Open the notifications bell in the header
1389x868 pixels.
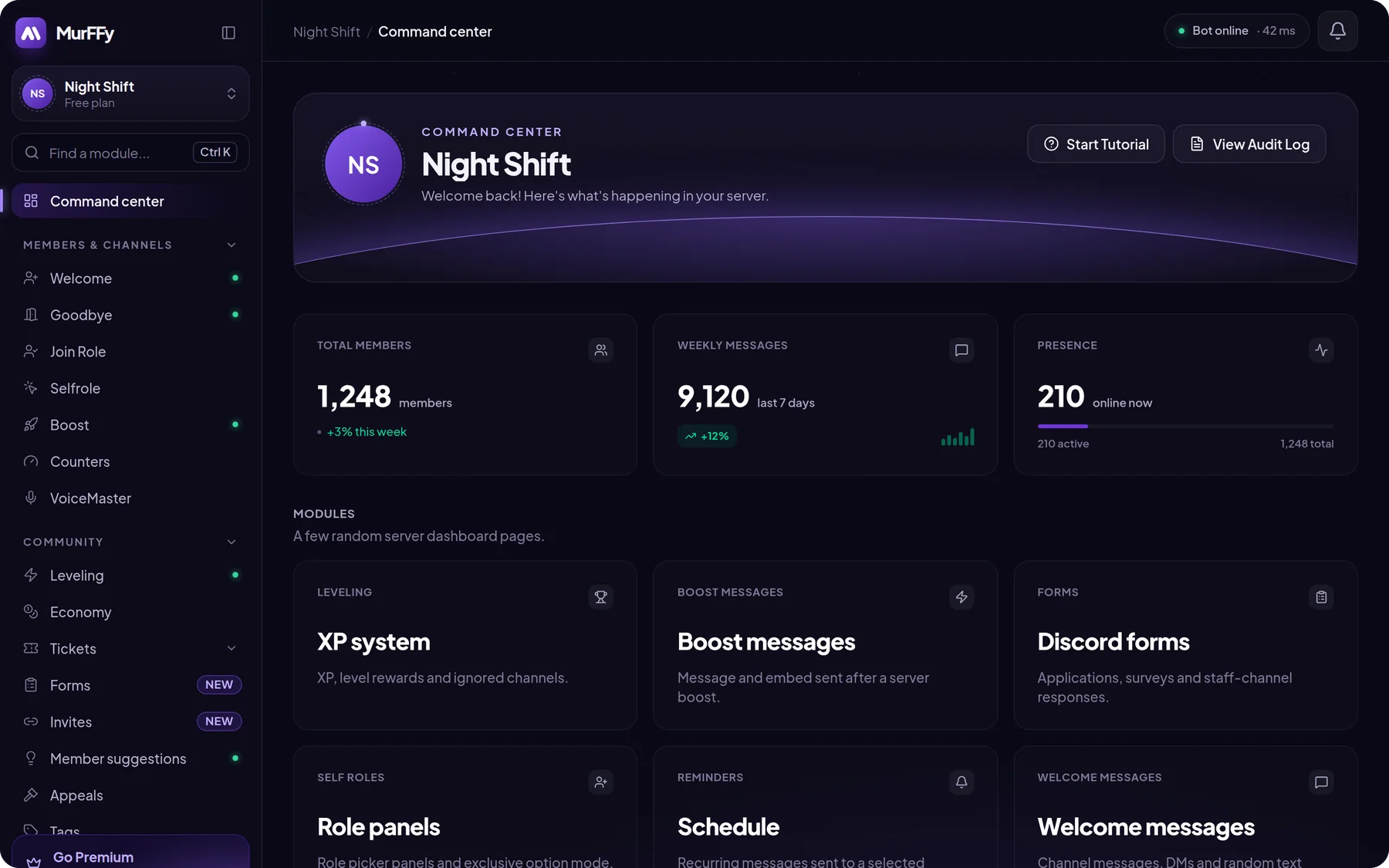1337,31
